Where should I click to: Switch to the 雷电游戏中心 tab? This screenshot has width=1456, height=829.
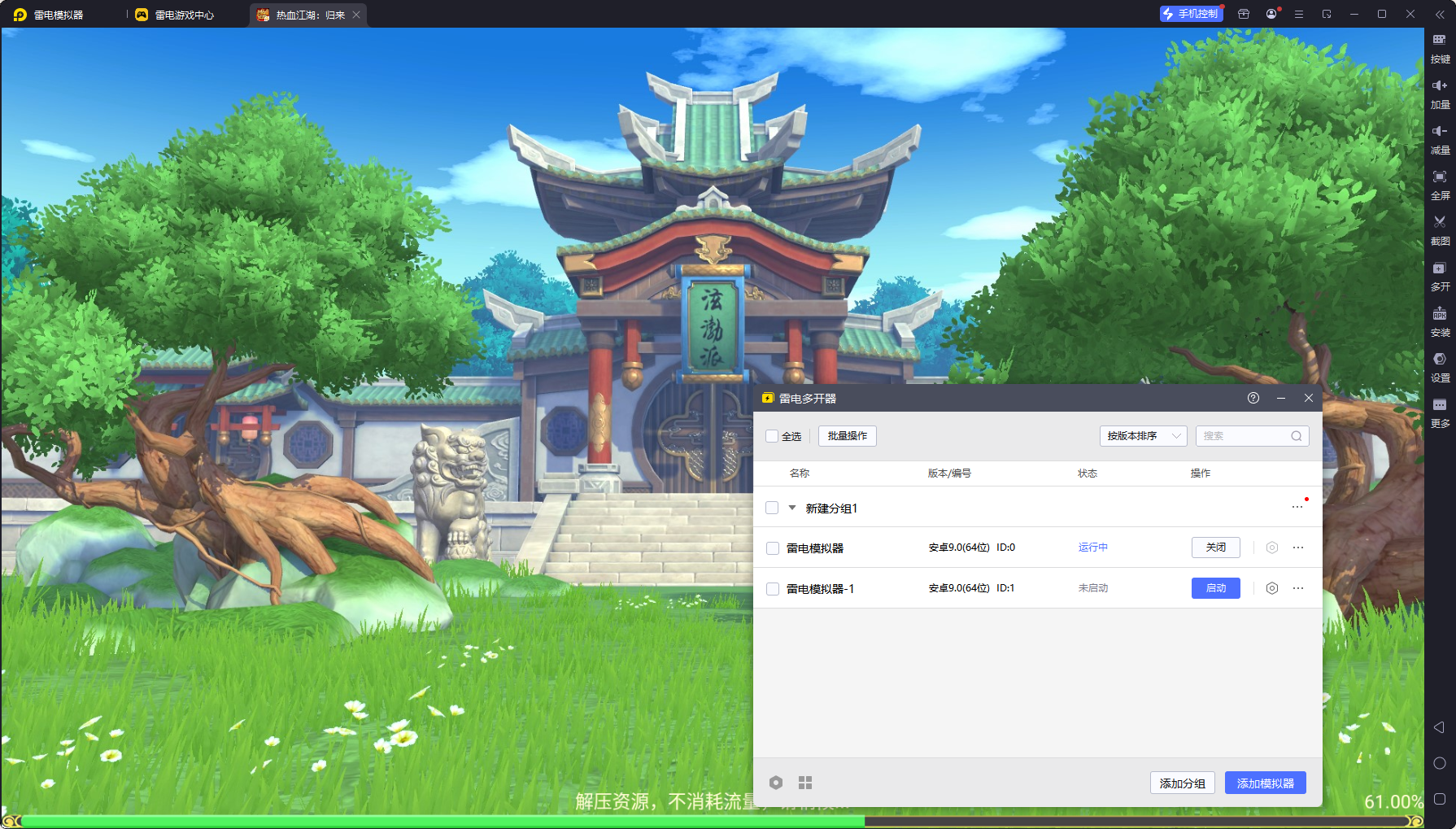[175, 15]
